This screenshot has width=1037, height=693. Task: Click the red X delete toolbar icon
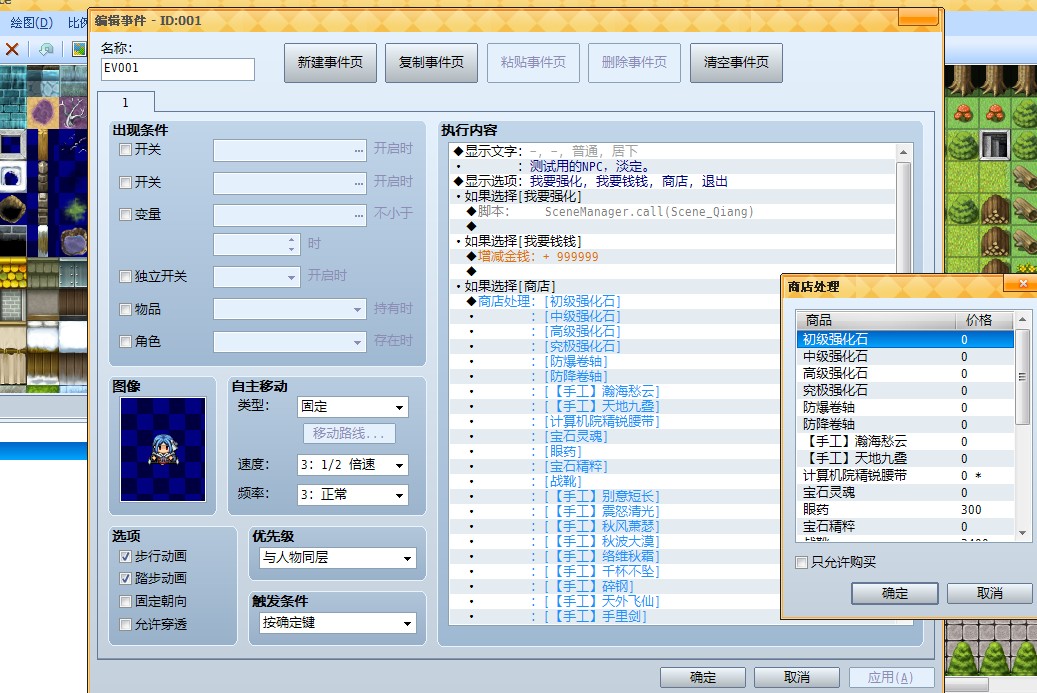tap(12, 49)
